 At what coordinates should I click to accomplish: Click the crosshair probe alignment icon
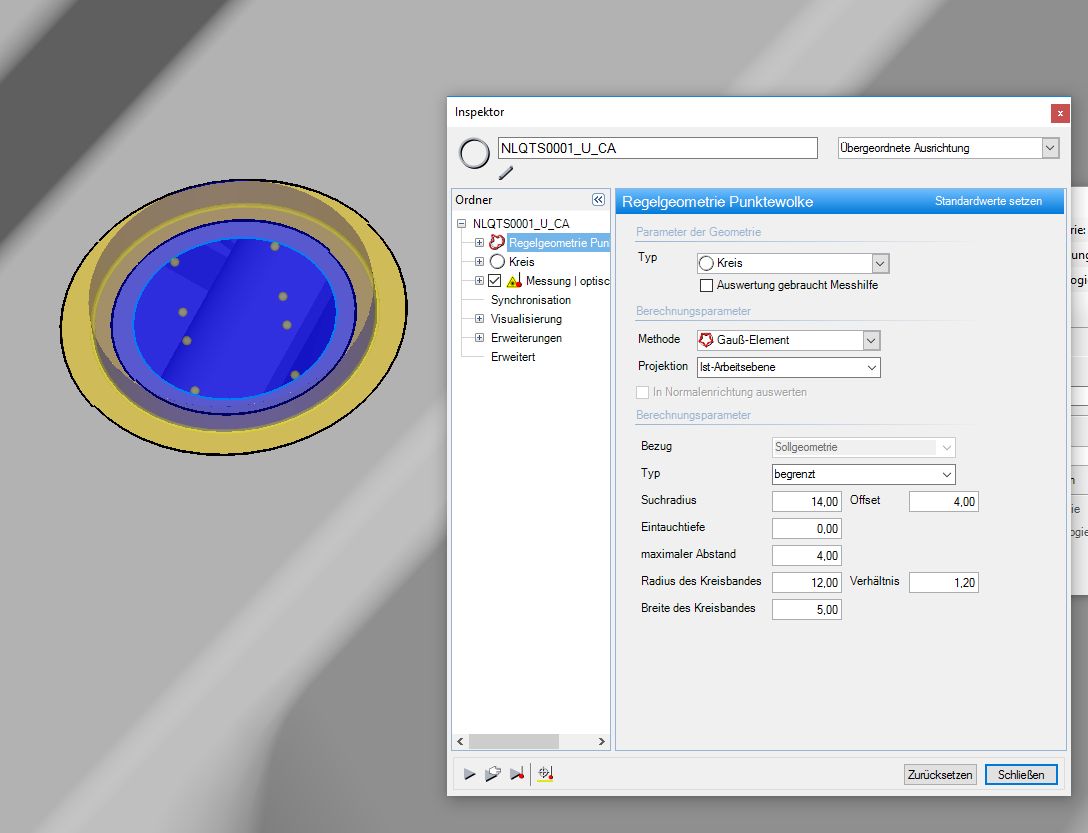[545, 773]
